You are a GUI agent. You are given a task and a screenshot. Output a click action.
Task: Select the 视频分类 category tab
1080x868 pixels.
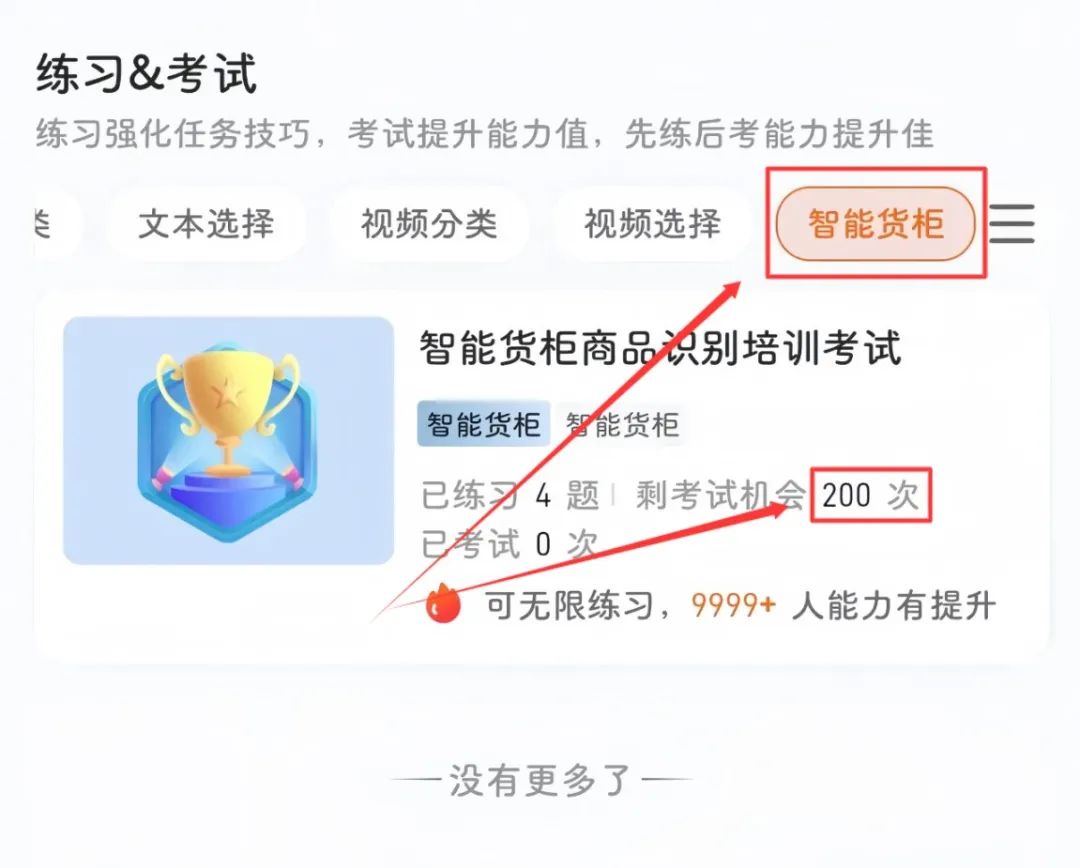pos(429,224)
